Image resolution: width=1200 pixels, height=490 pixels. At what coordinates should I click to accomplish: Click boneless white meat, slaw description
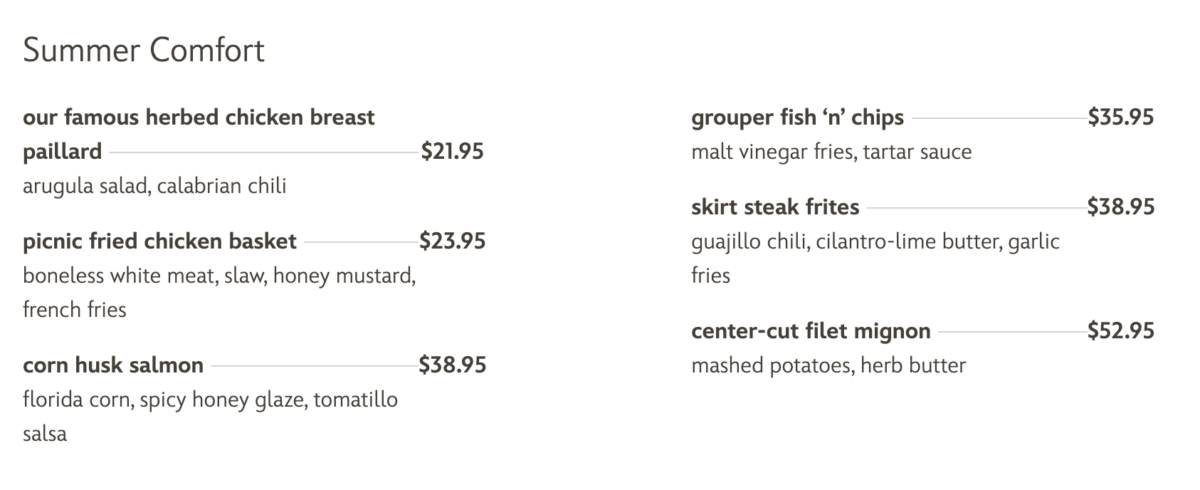point(218,275)
